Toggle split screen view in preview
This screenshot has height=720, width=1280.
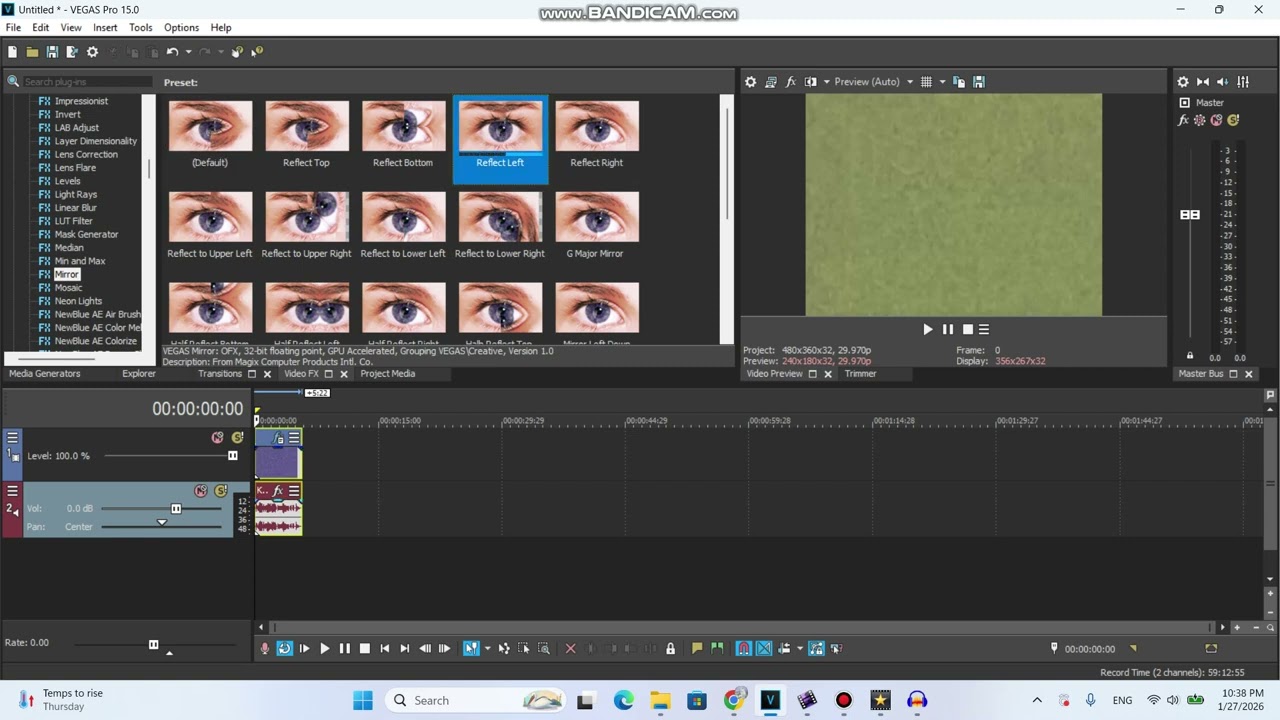[x=811, y=82]
